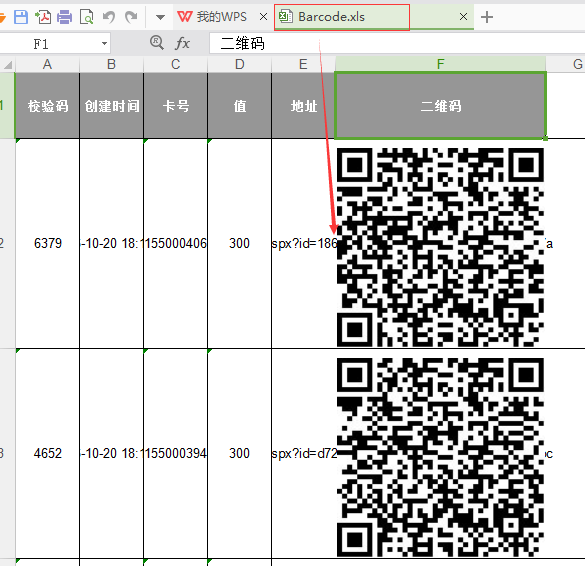This screenshot has width=585, height=566.
Task: Click the 地址 header cell
Action: tap(303, 106)
